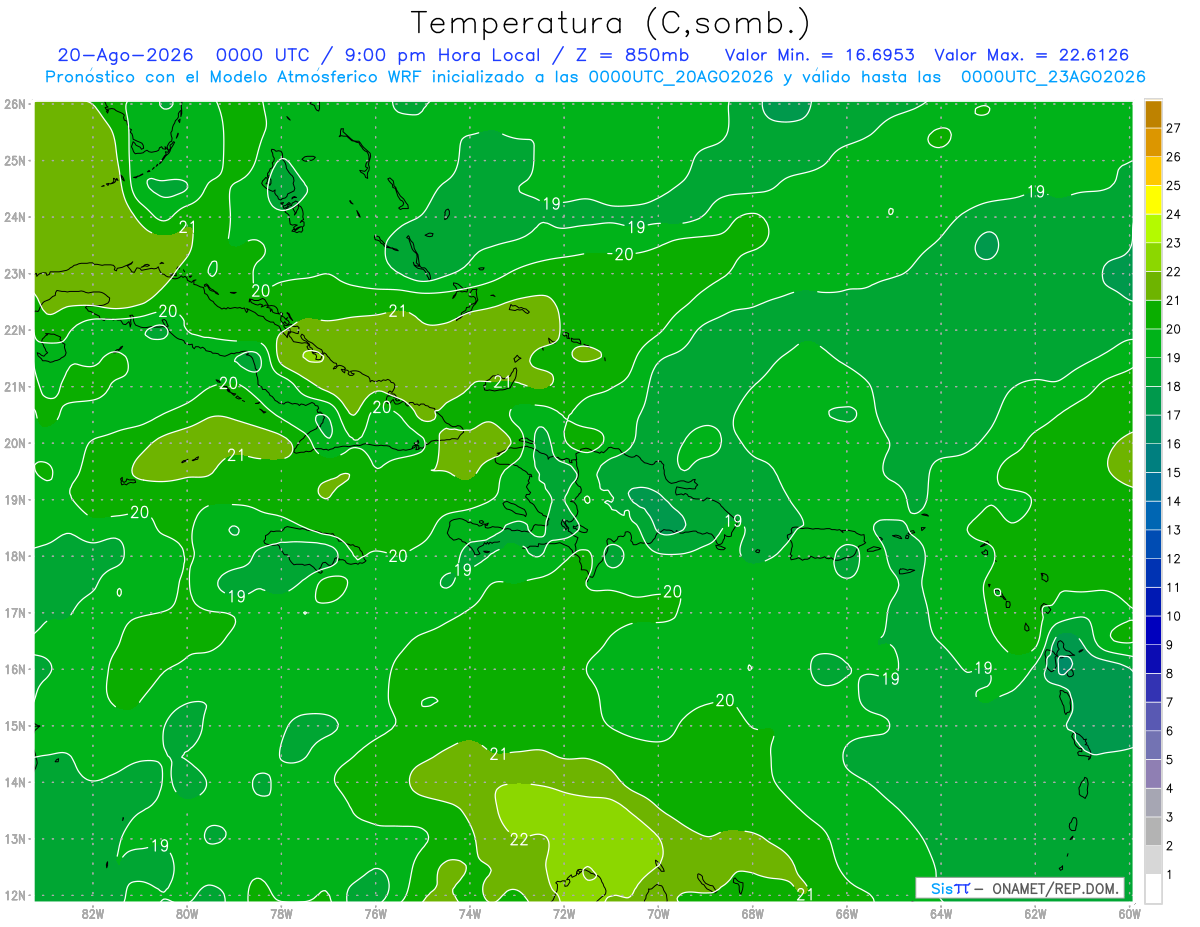Click the legend value label "14"
Viewport: 1200px width, 927px height.
tap(1173, 501)
